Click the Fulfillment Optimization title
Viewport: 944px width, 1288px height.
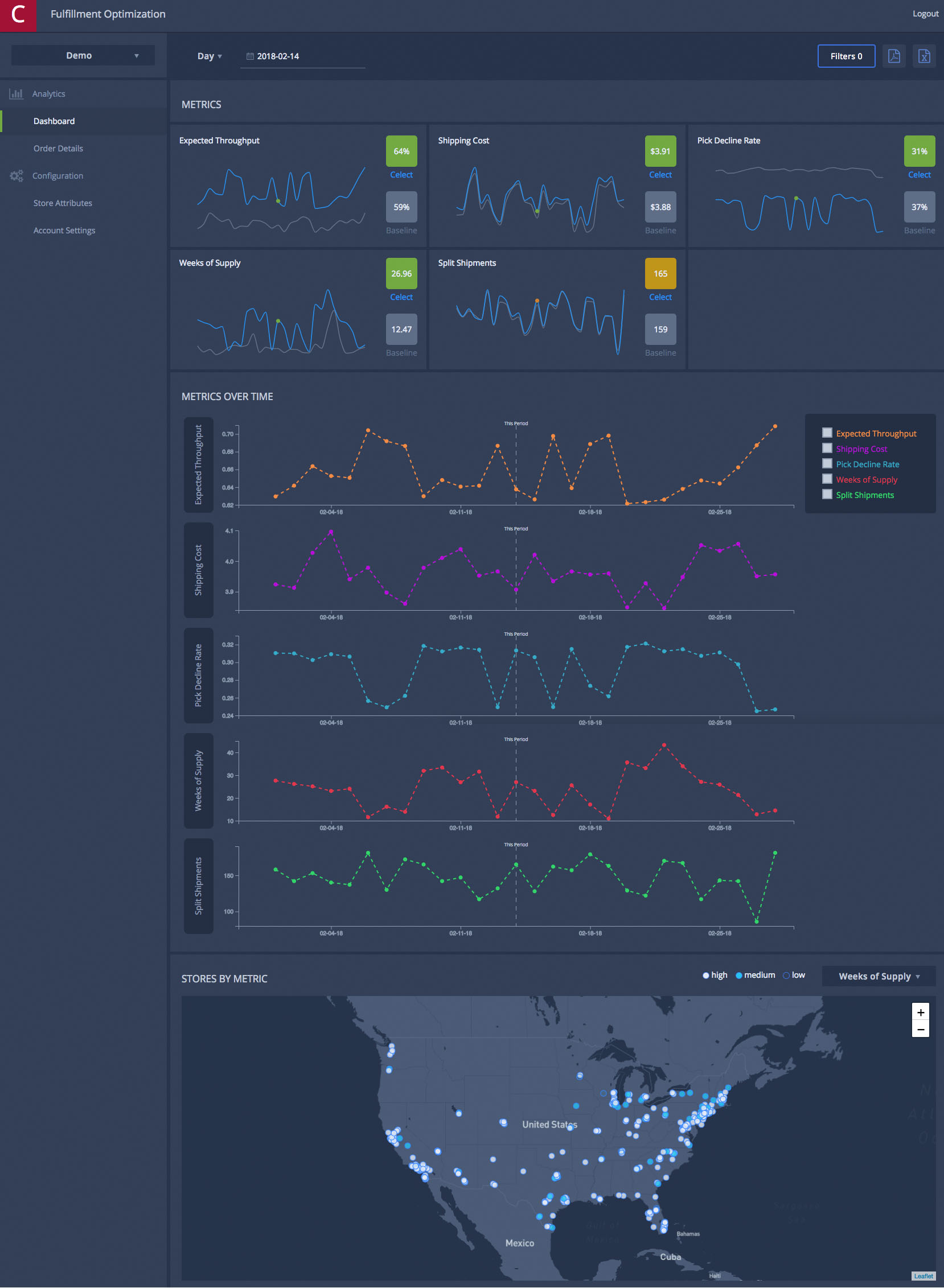click(x=108, y=14)
